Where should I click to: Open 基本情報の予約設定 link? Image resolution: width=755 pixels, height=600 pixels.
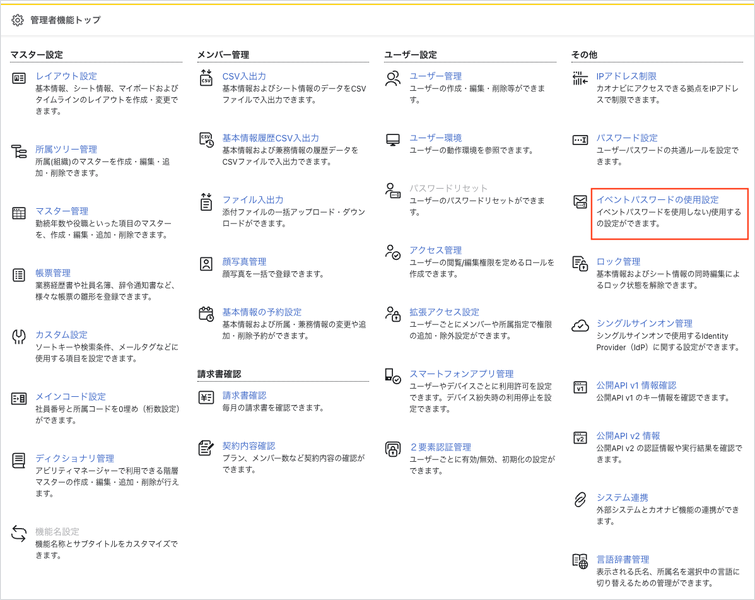tap(262, 312)
